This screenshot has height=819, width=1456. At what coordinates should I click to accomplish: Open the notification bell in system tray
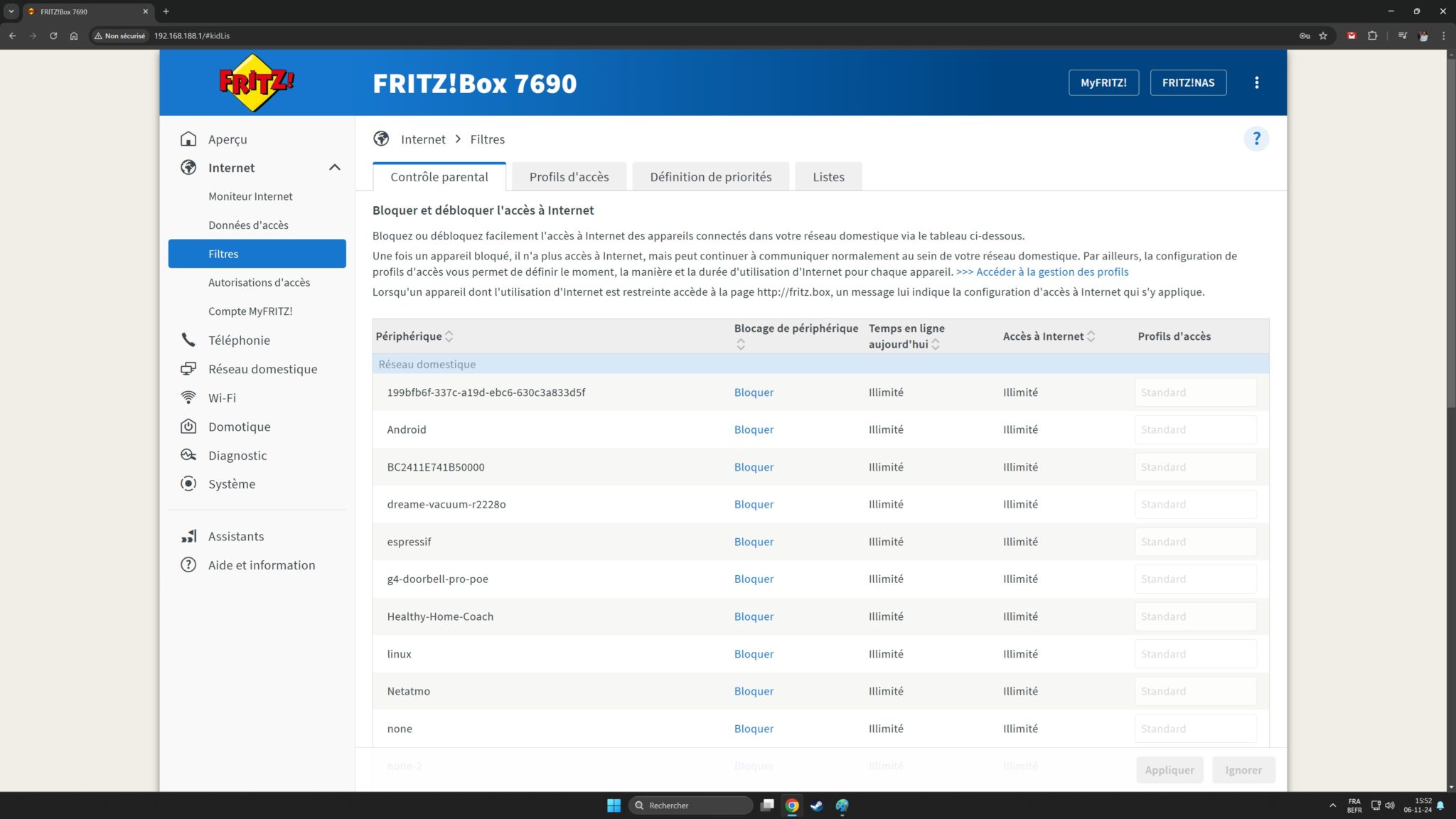tap(1440, 805)
